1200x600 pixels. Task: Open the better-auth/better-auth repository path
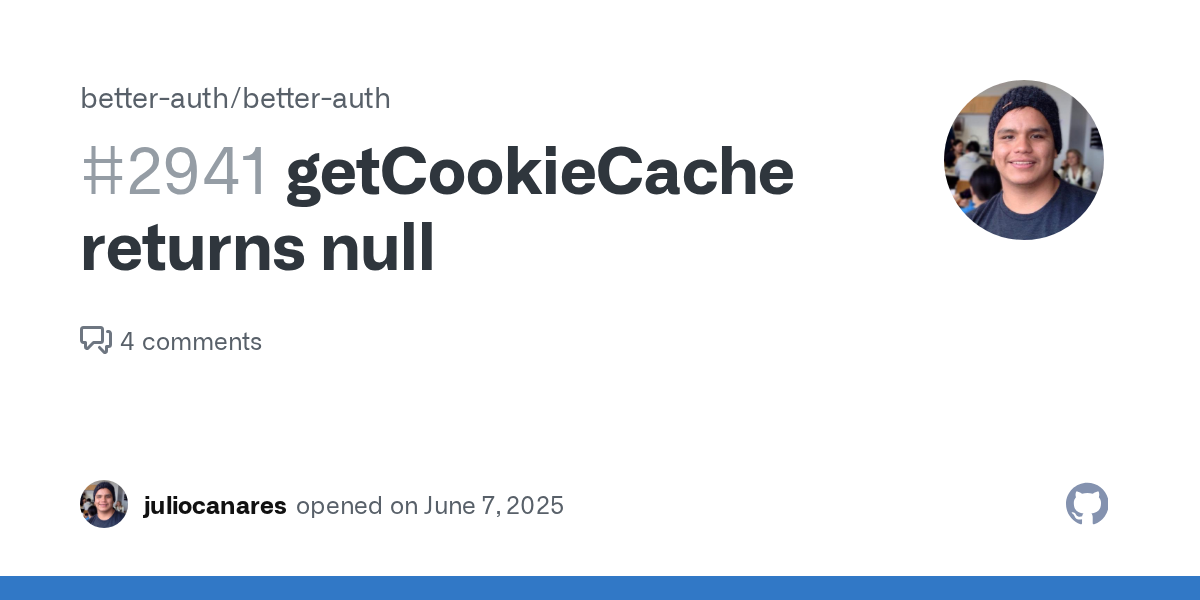click(x=235, y=98)
